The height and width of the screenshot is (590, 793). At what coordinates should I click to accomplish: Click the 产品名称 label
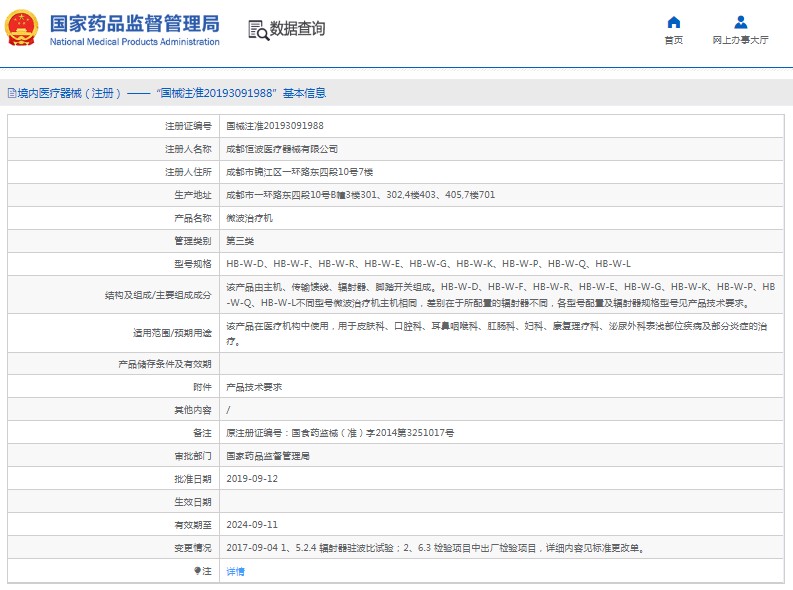pyautogui.click(x=193, y=218)
